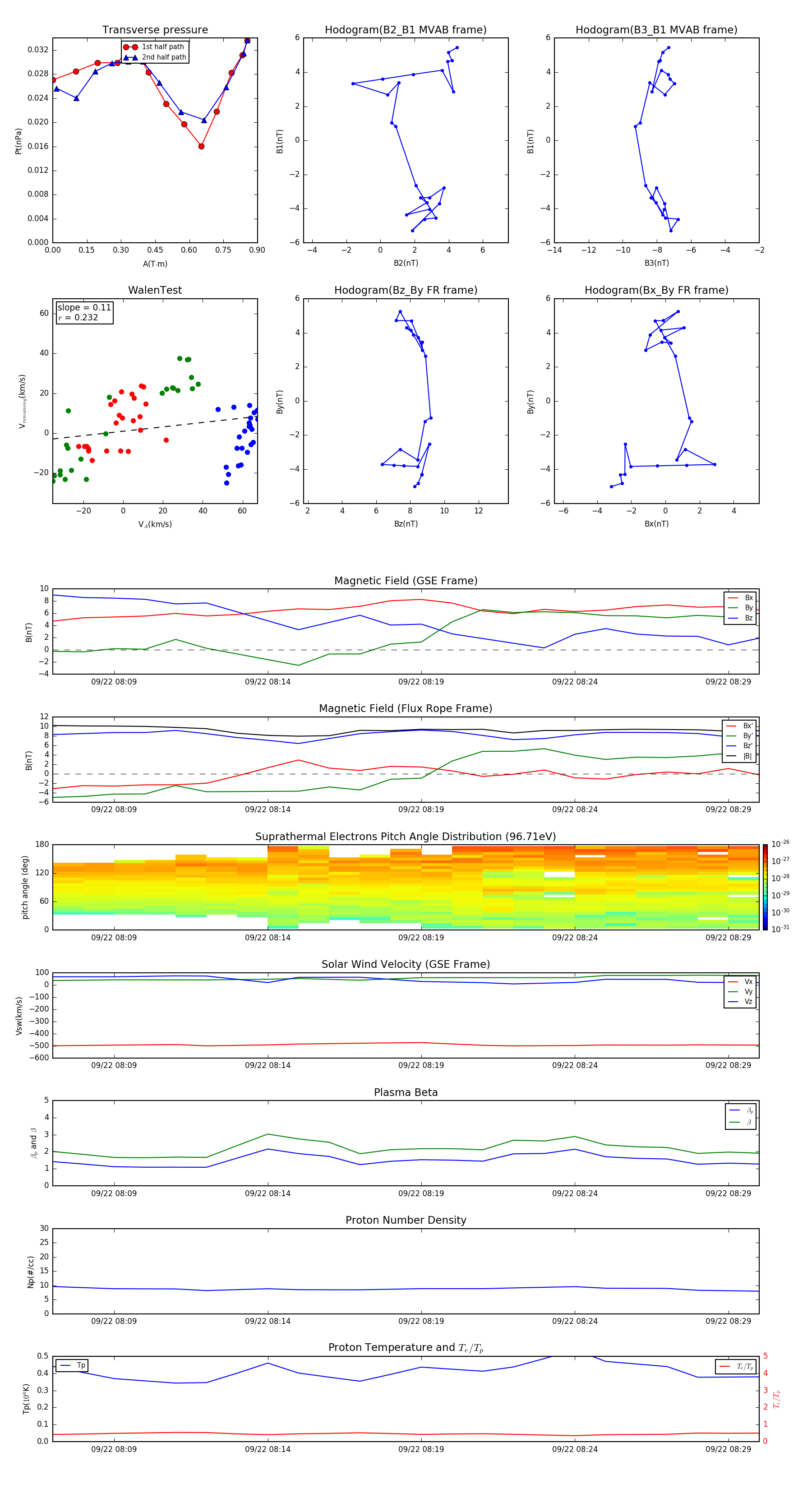Click the 'Vz' entry in velocity legend
This screenshot has height=1489, width=812.
pos(740,1002)
